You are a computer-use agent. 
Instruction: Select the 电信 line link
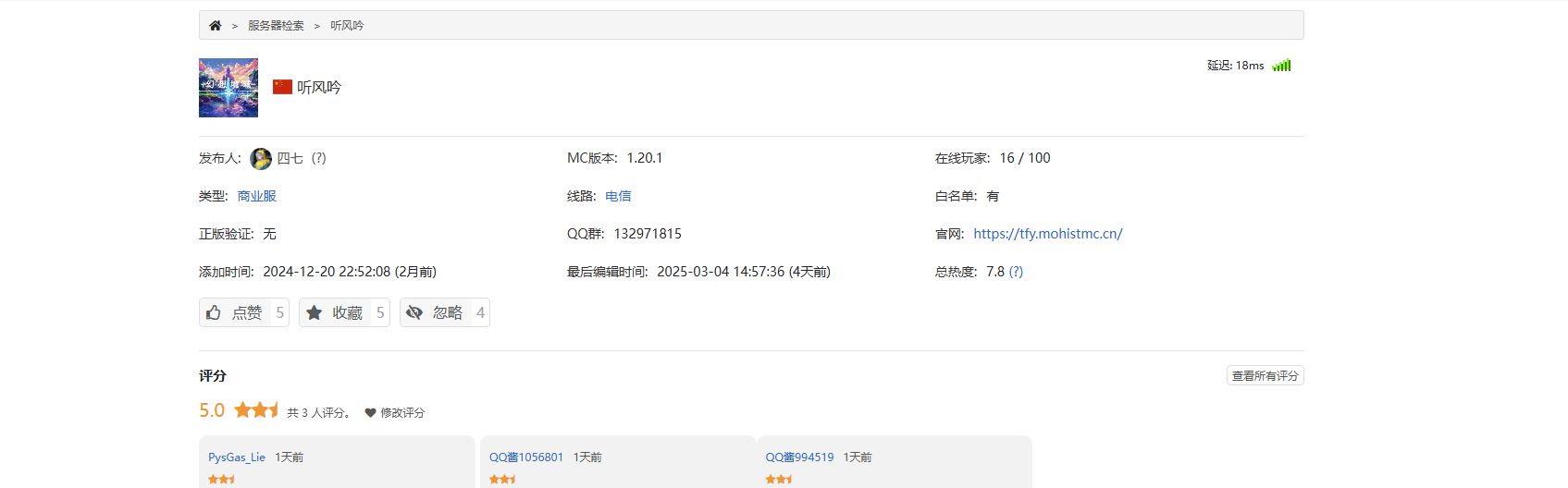coord(618,196)
